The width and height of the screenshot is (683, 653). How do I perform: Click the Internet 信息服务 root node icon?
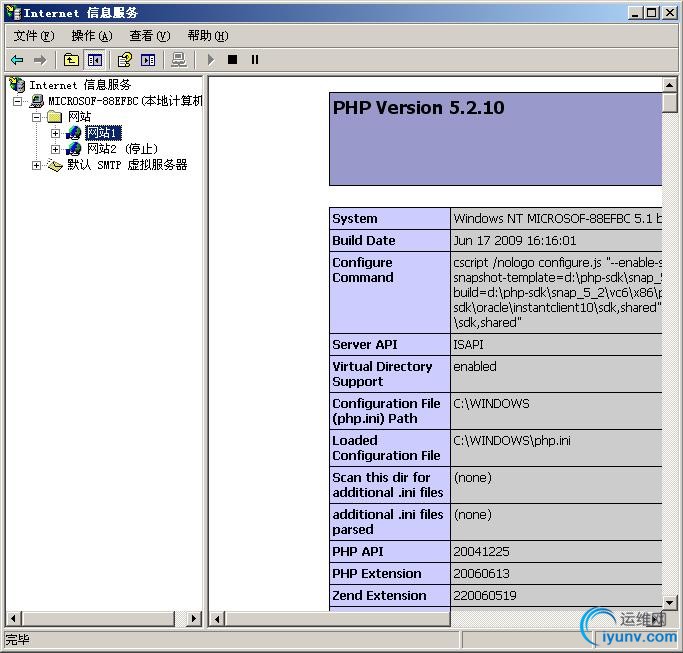pos(17,85)
